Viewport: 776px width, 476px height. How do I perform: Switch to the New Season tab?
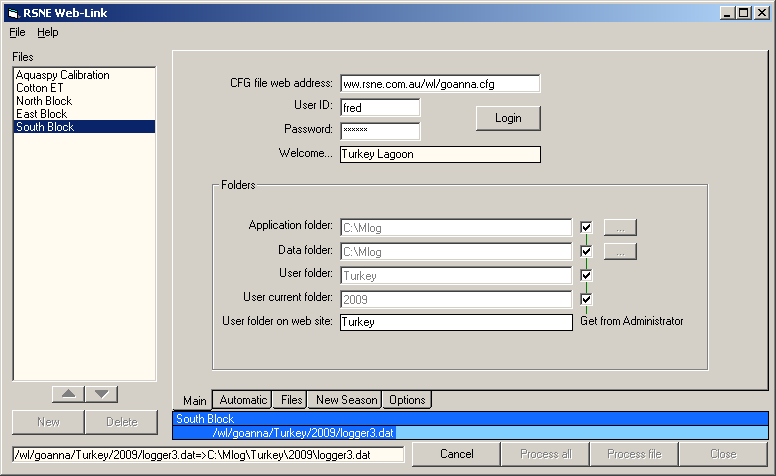[346, 400]
